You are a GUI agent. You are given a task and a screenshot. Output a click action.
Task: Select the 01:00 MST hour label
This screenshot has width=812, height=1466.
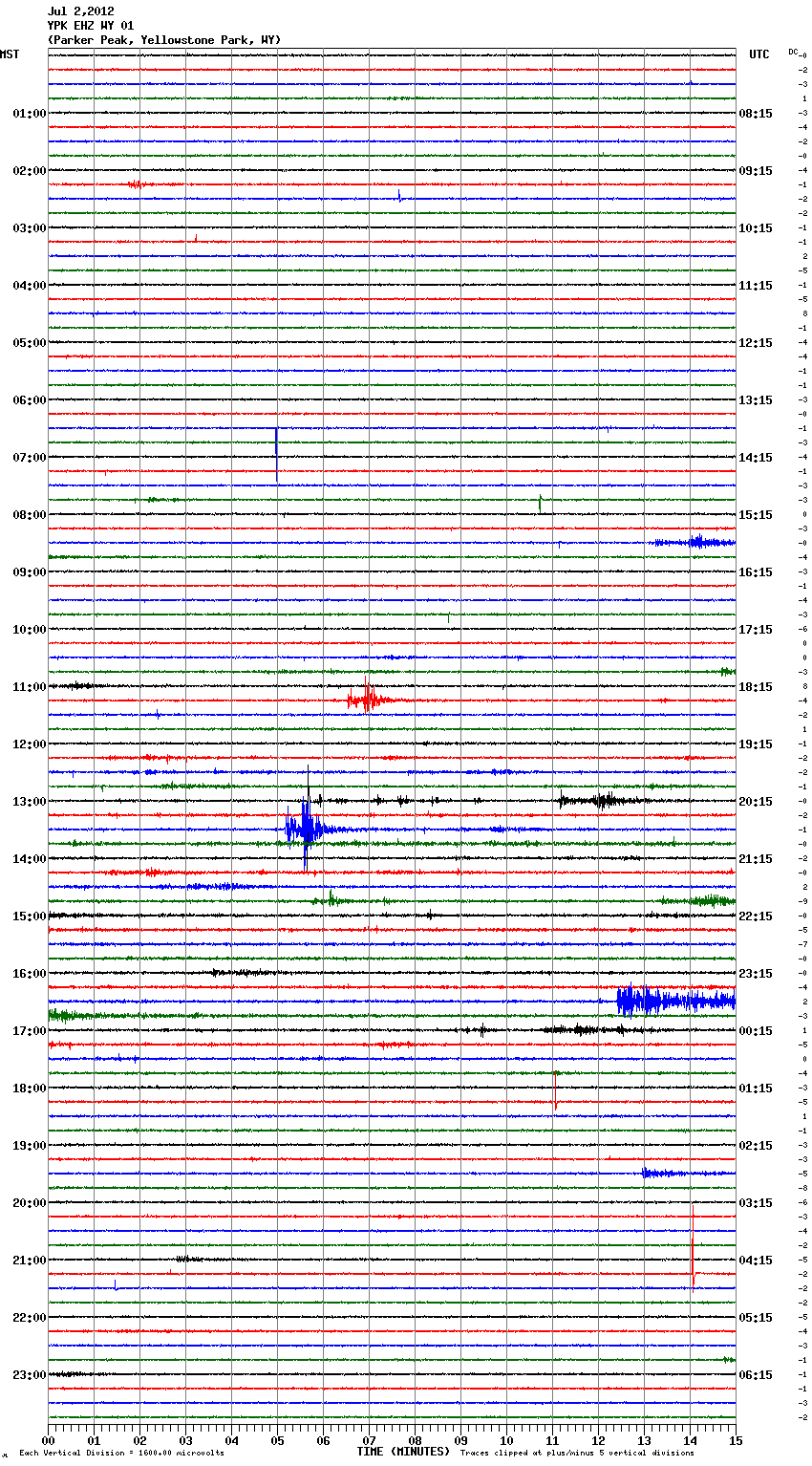30,114
